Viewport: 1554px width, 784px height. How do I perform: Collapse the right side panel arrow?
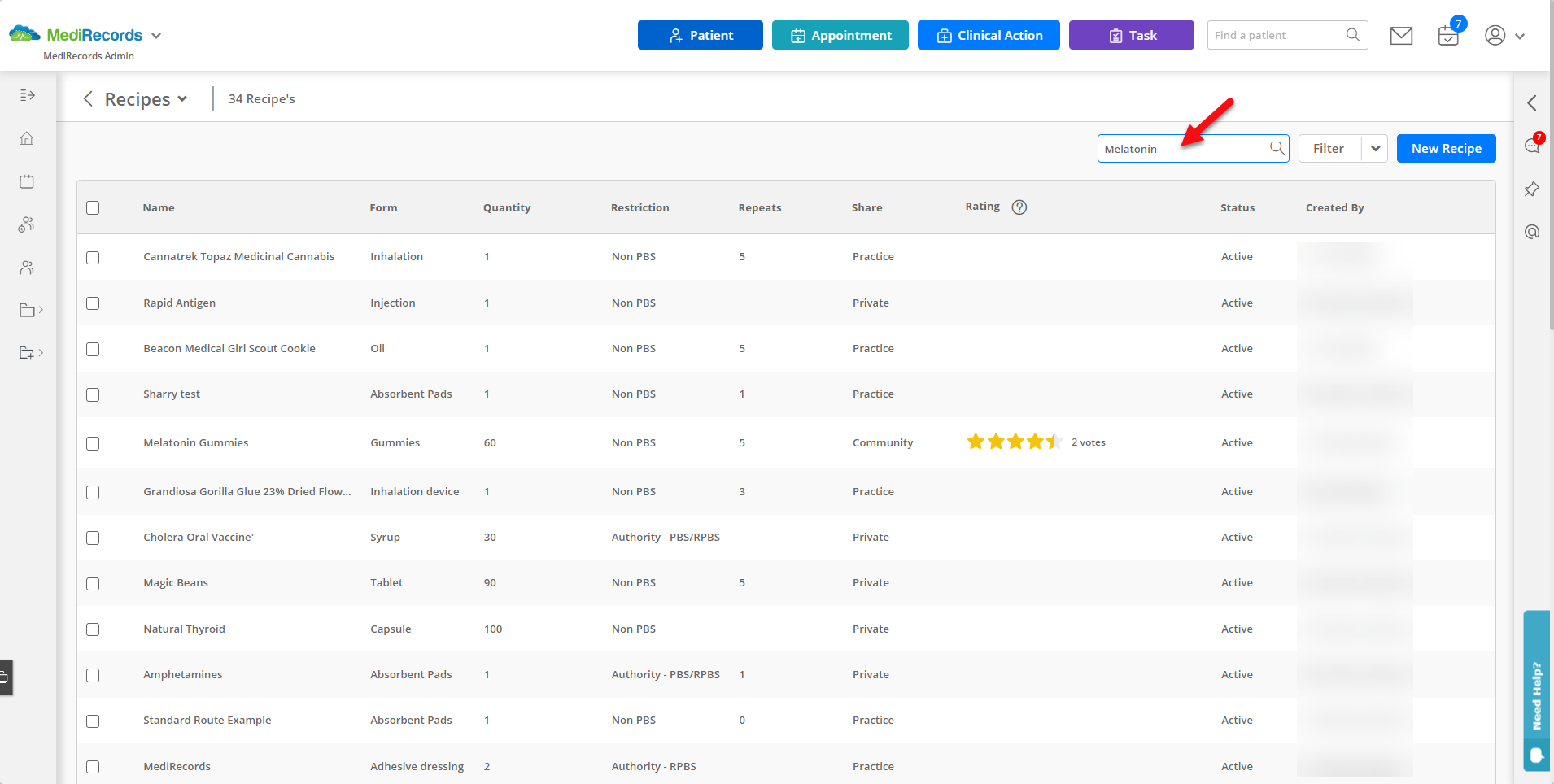1532,103
